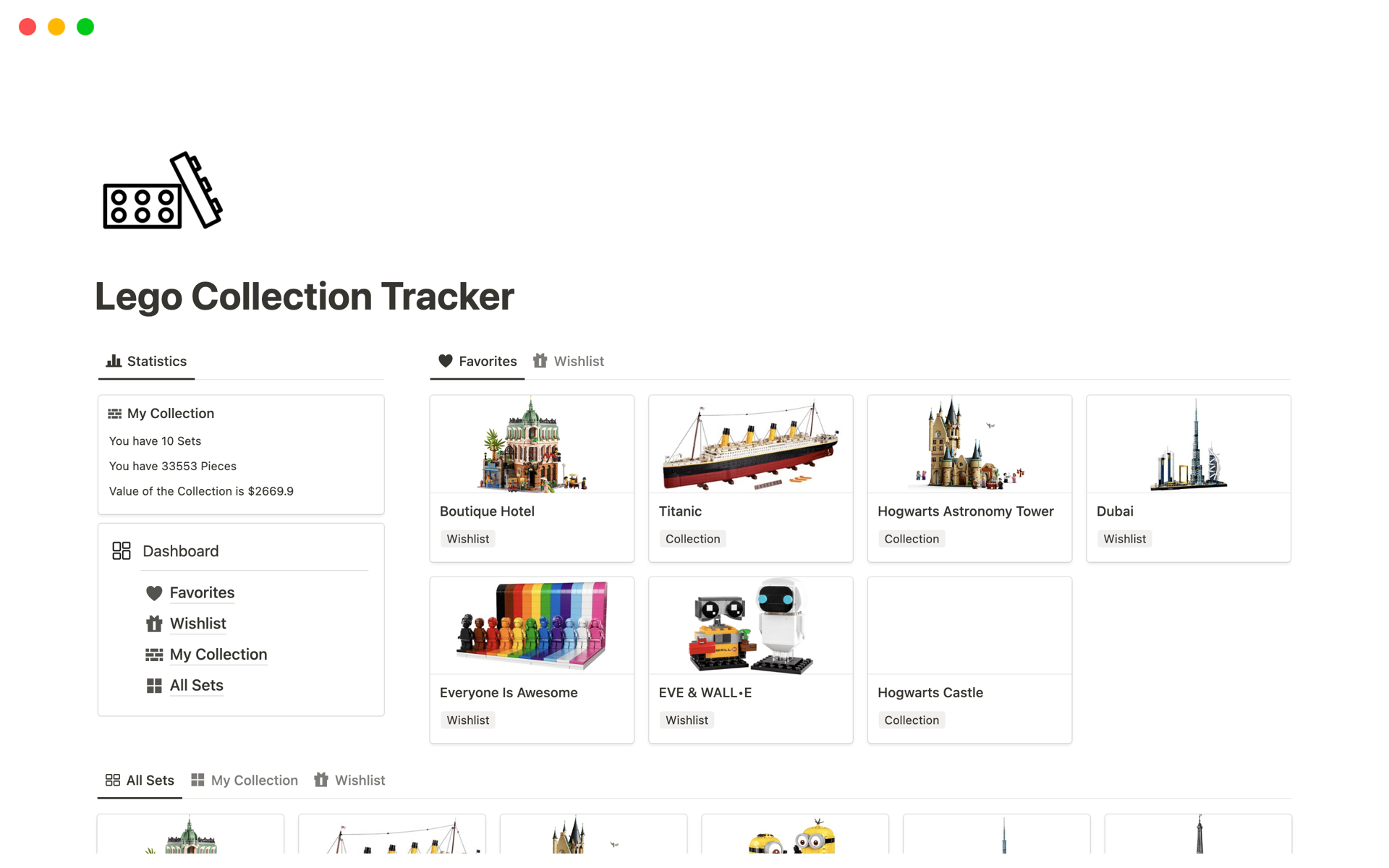Toggle the EVE & WALL•E wishlist badge

(687, 719)
